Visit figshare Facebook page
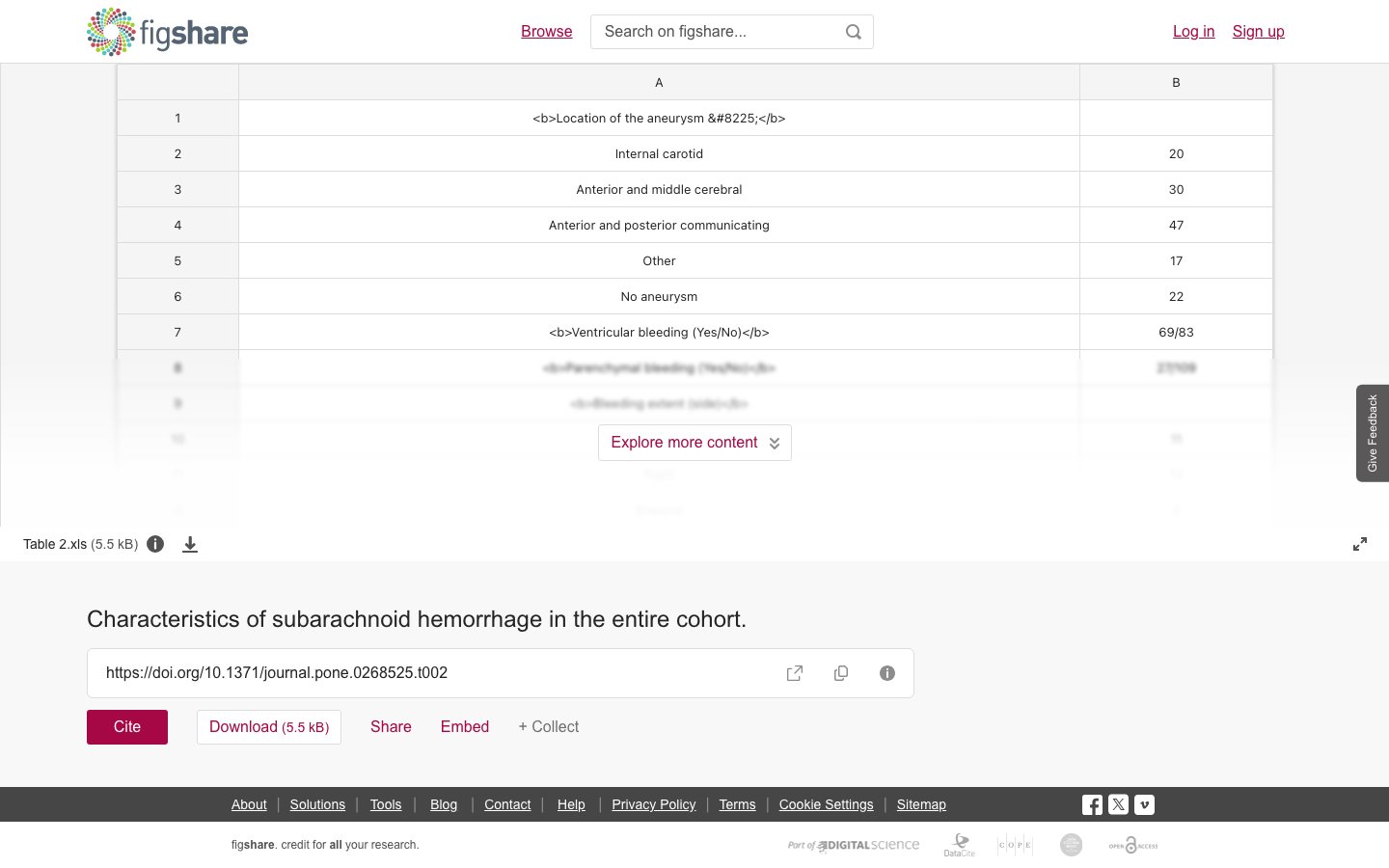Screen dimensions: 1389x868 pyautogui.click(x=1092, y=804)
